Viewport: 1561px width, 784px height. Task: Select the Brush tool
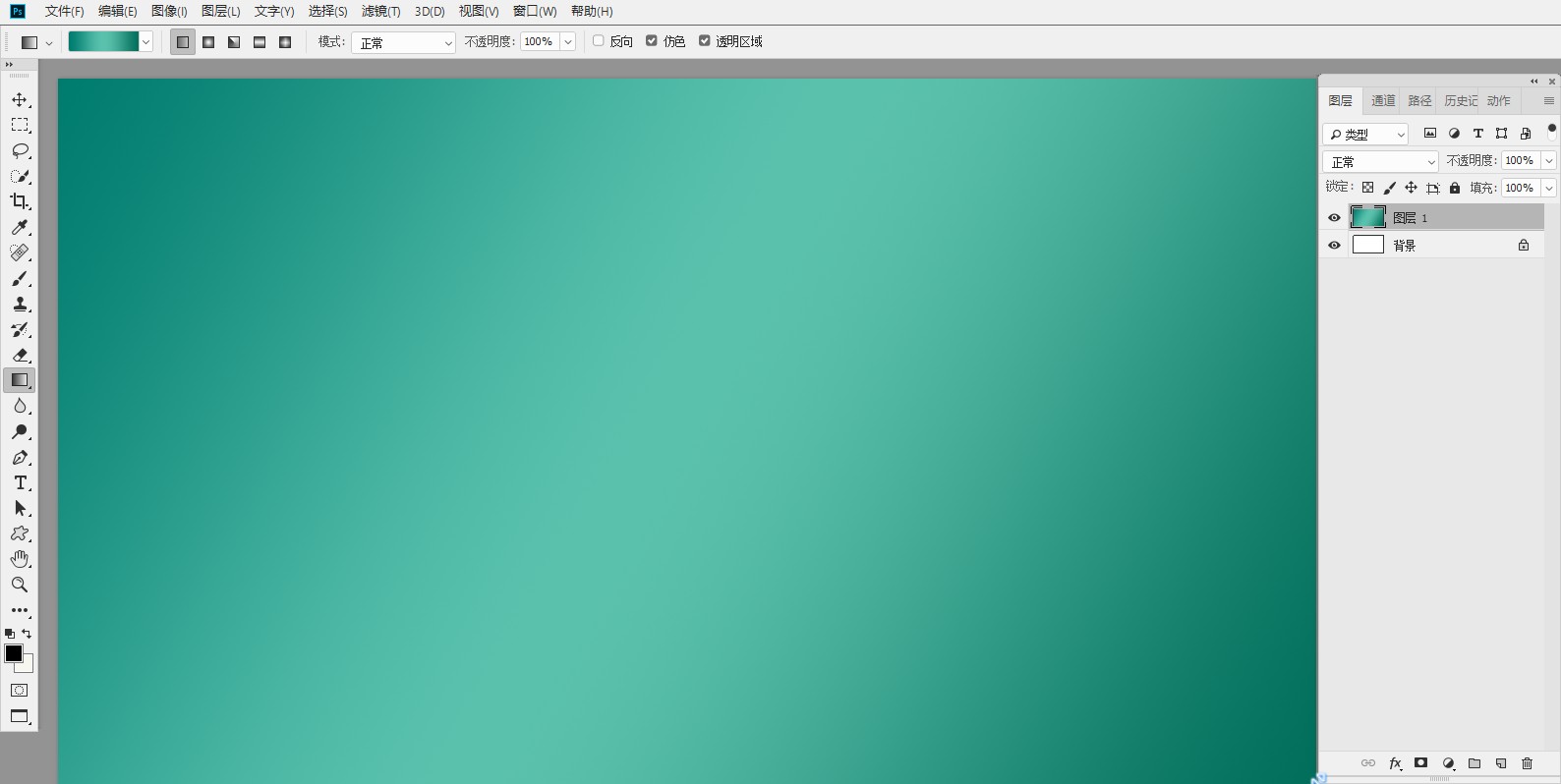pyautogui.click(x=20, y=279)
